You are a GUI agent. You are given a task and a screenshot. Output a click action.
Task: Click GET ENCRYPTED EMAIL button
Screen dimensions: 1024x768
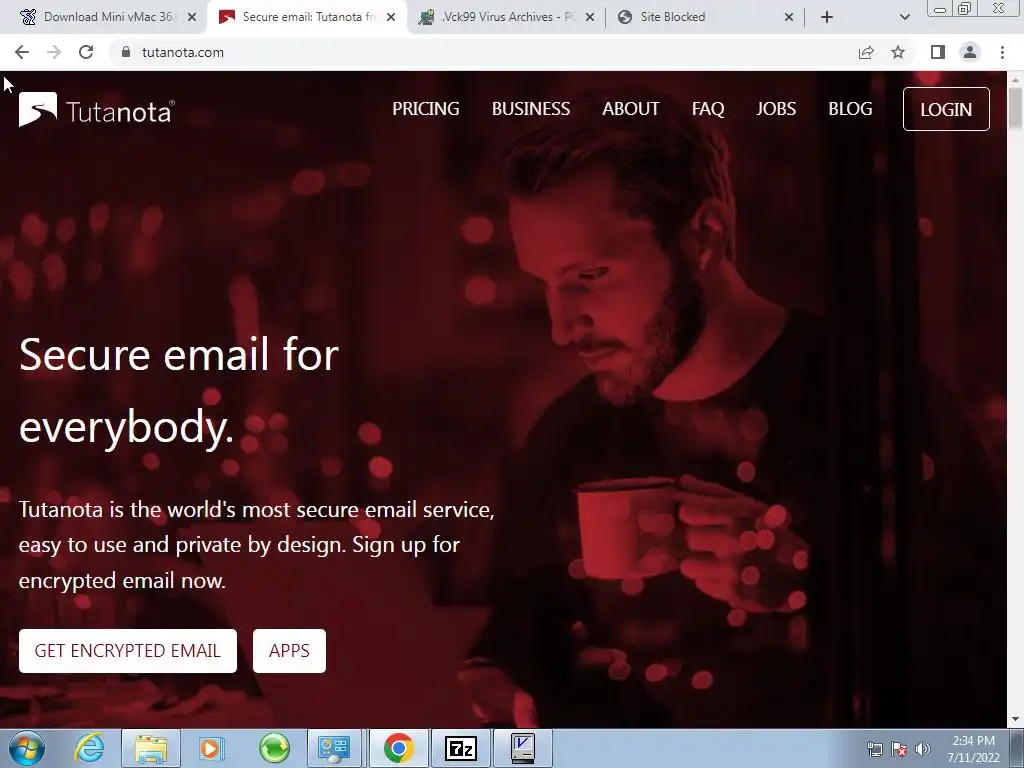tap(128, 650)
